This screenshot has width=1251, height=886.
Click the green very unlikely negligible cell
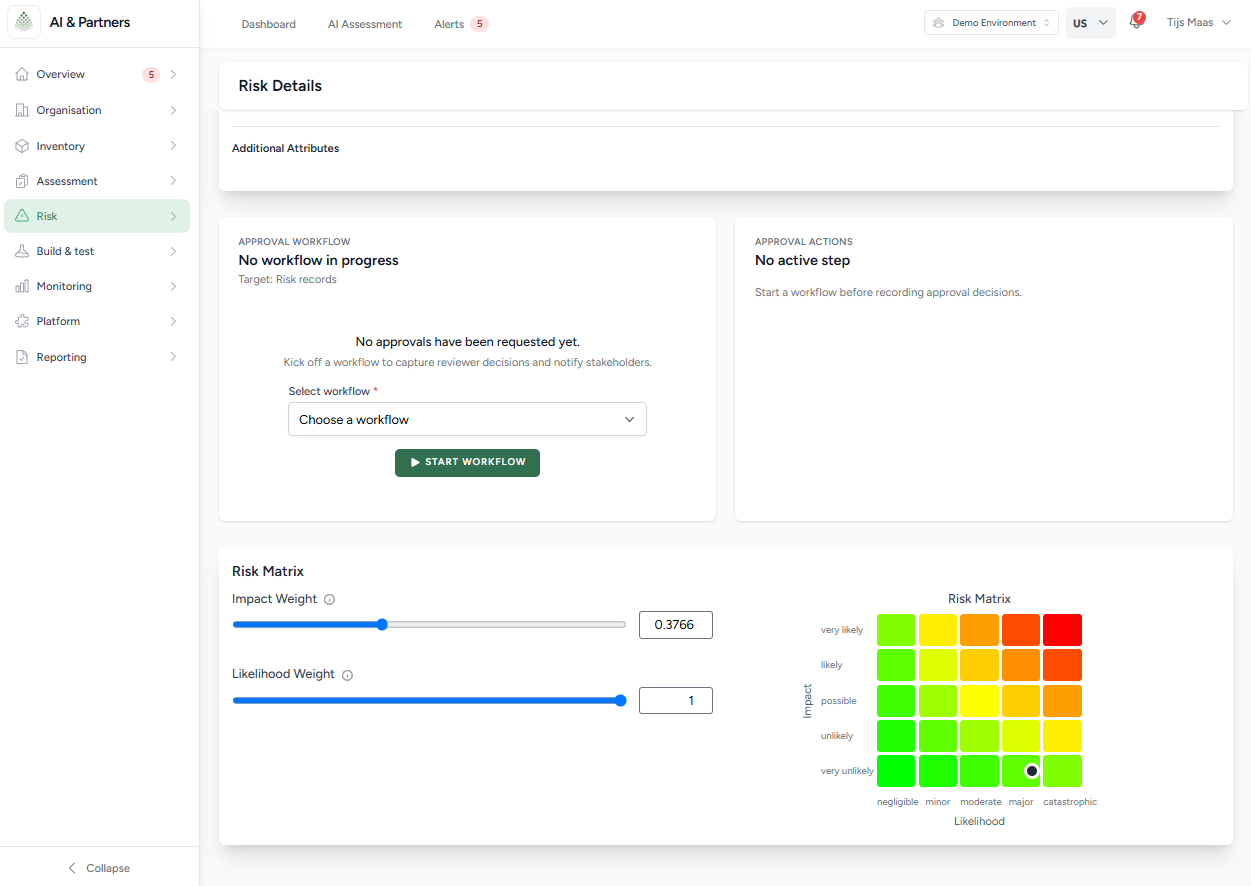pos(896,771)
